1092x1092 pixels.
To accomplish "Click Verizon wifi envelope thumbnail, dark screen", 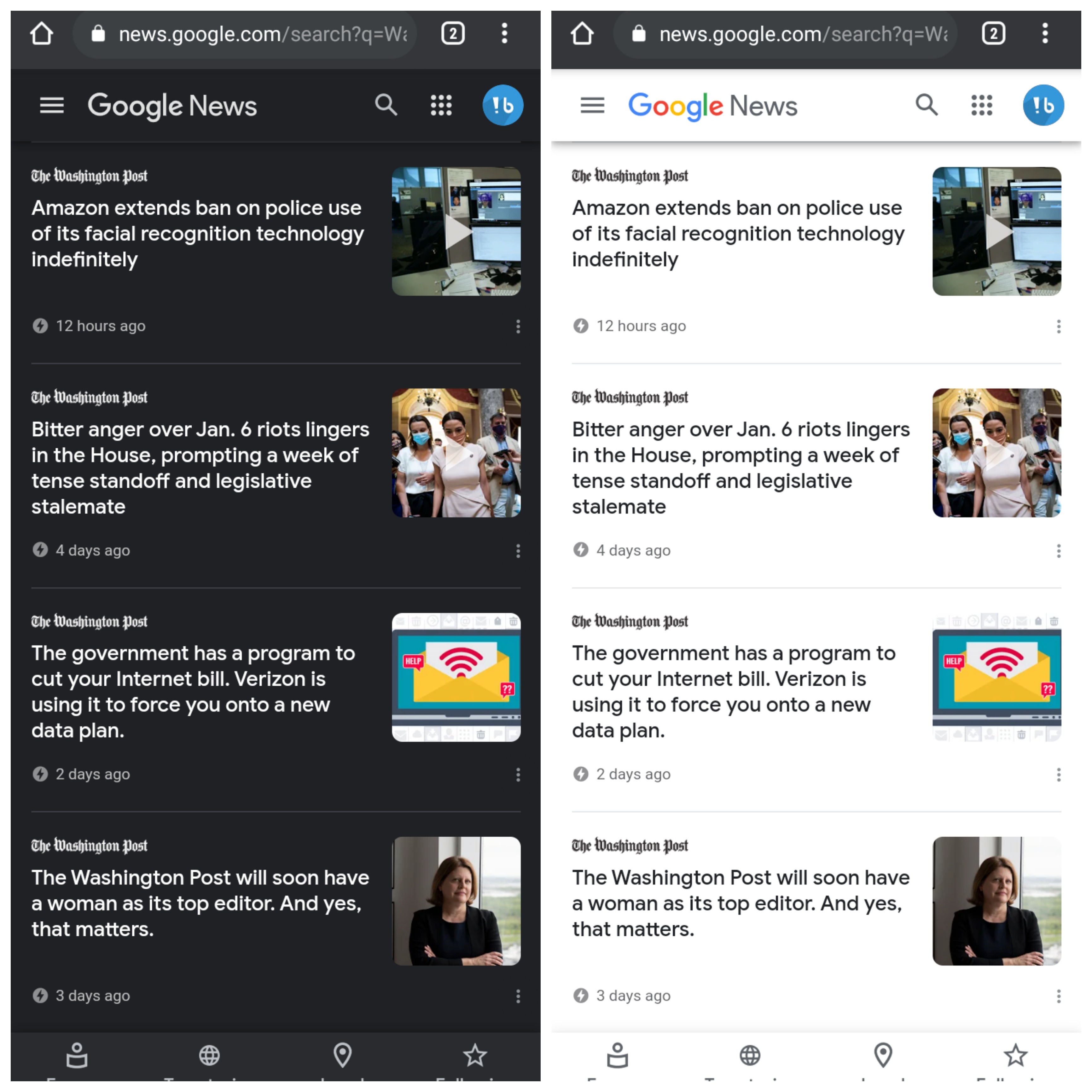I will coord(456,677).
